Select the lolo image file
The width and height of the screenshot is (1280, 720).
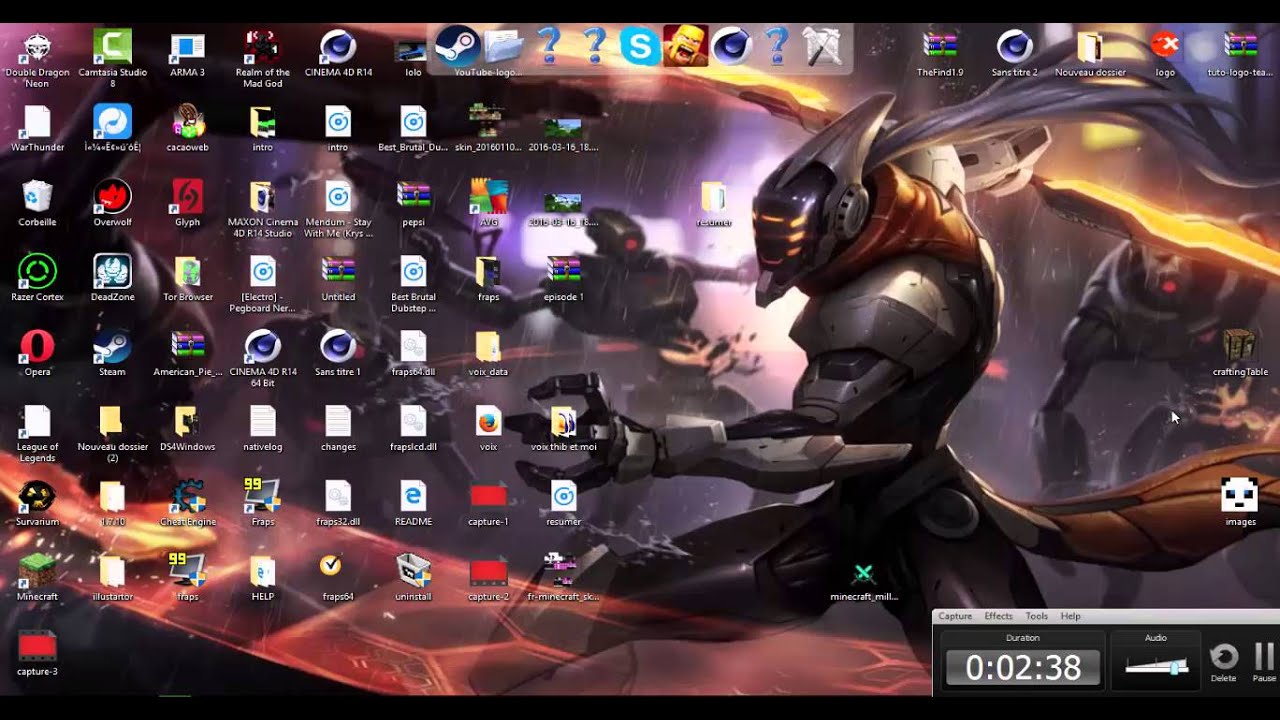413,52
